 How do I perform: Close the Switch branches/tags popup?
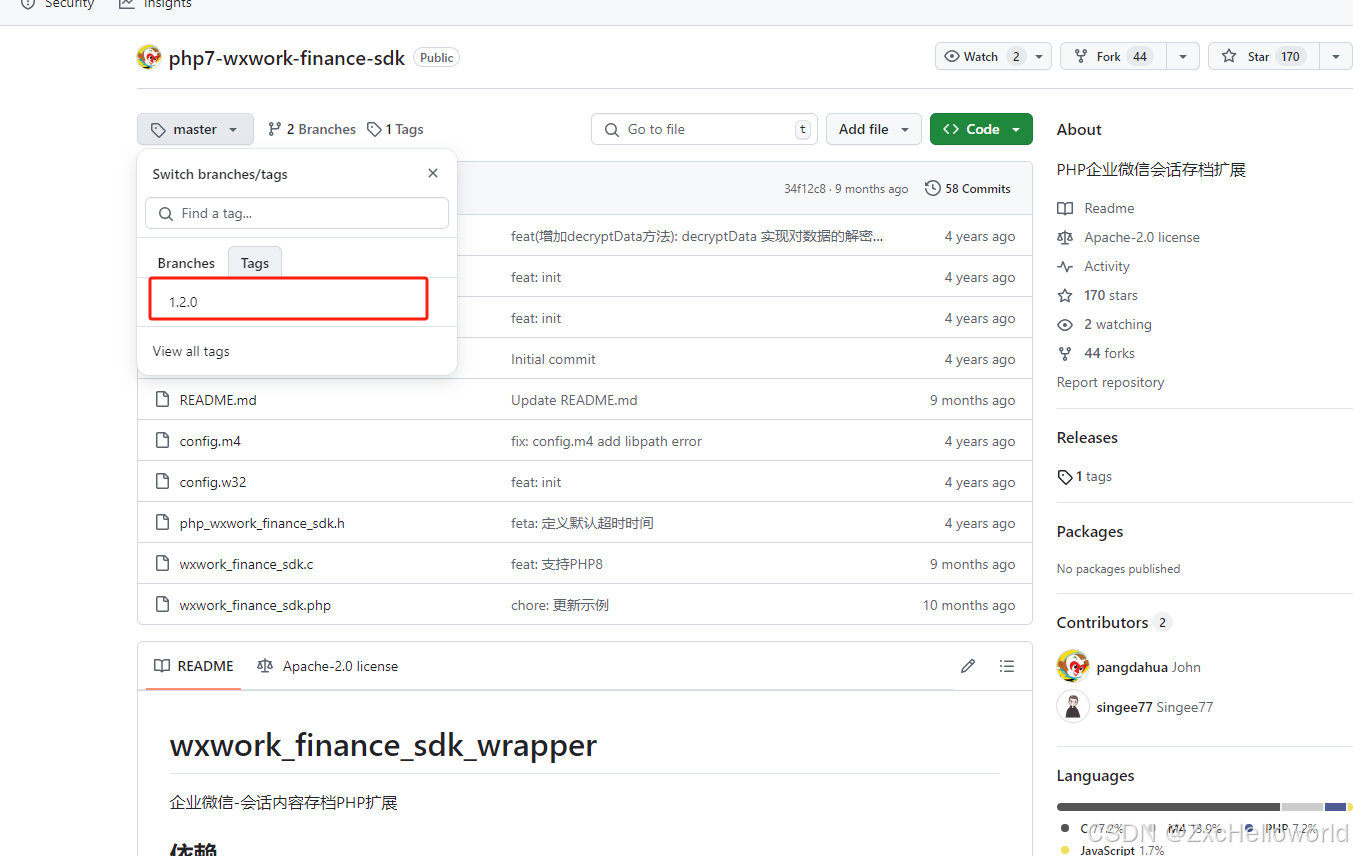433,173
